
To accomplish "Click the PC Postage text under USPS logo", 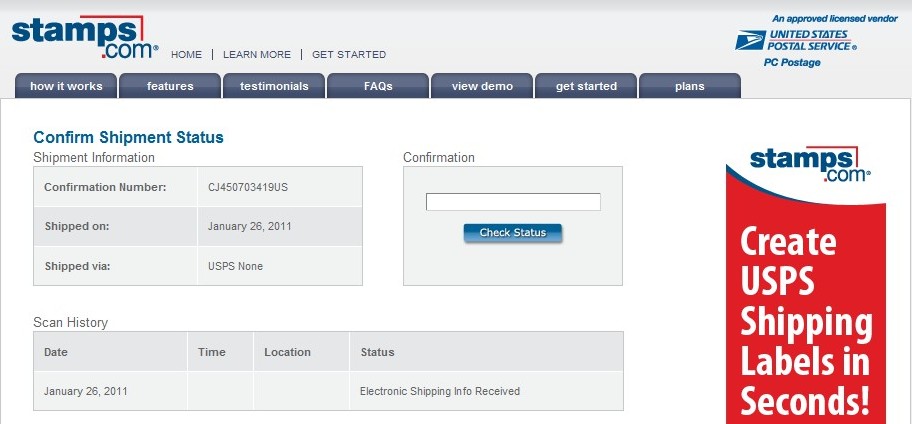I will [792, 62].
